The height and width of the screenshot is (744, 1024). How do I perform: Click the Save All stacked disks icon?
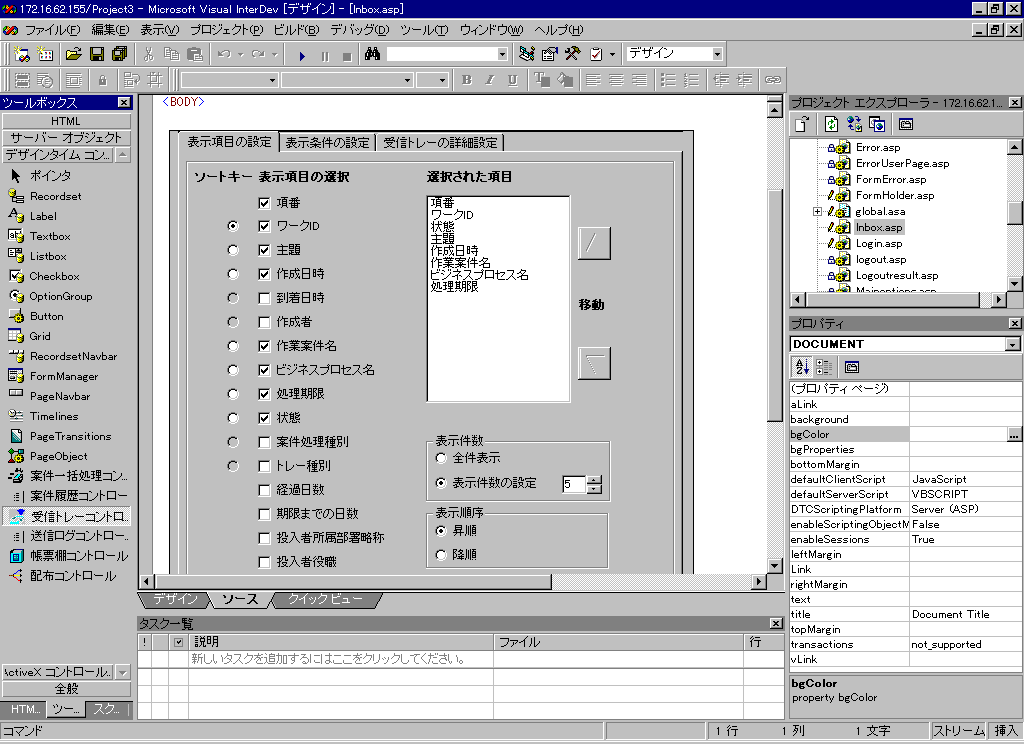click(120, 54)
